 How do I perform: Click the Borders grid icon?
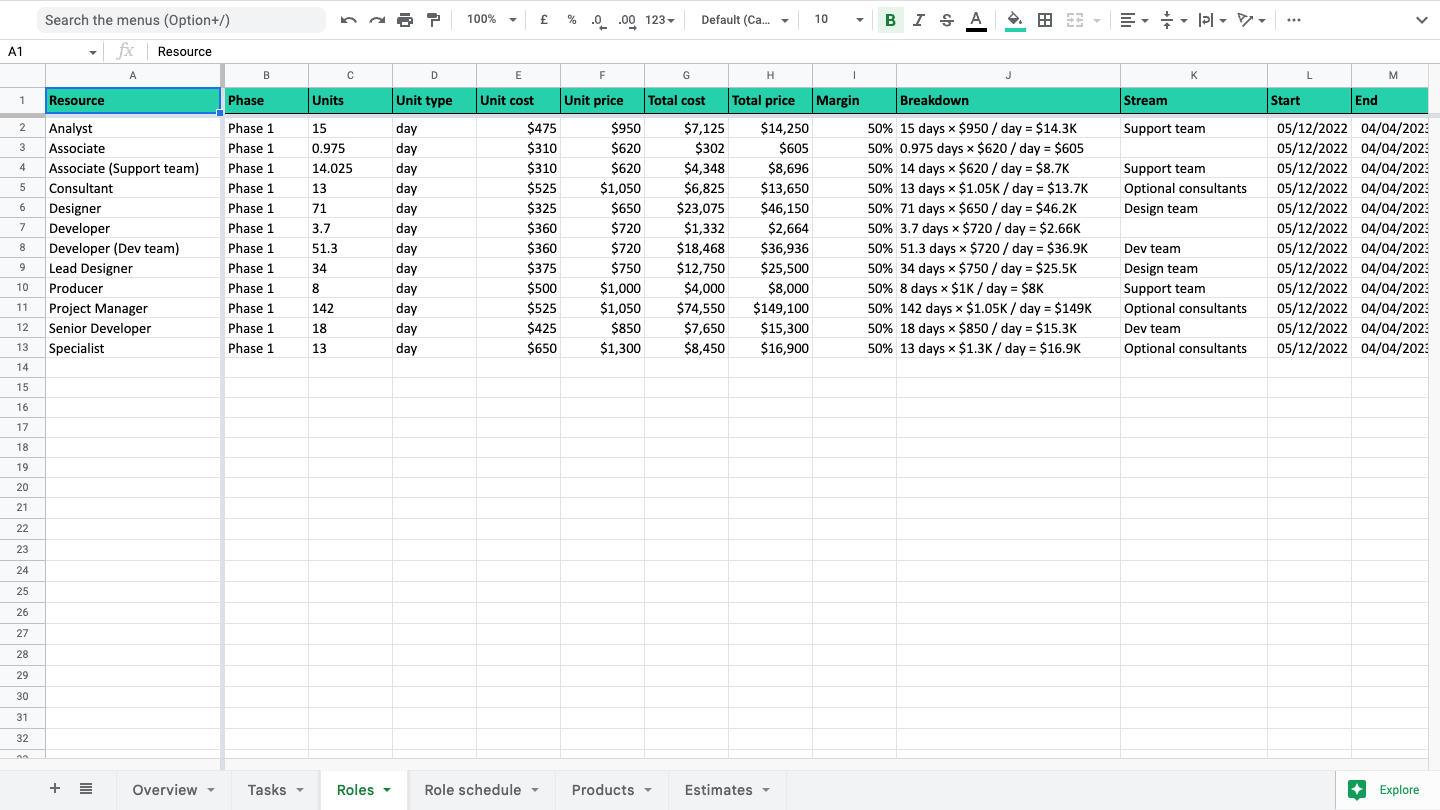(1045, 20)
